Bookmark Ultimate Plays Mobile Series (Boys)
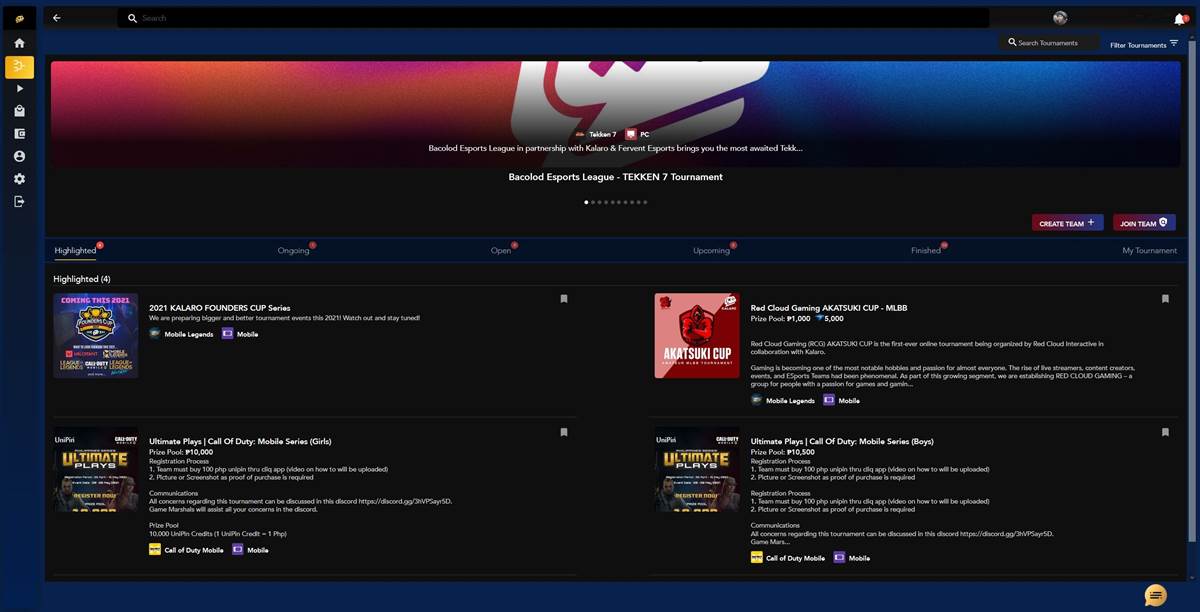Image resolution: width=1200 pixels, height=612 pixels. click(x=1165, y=433)
